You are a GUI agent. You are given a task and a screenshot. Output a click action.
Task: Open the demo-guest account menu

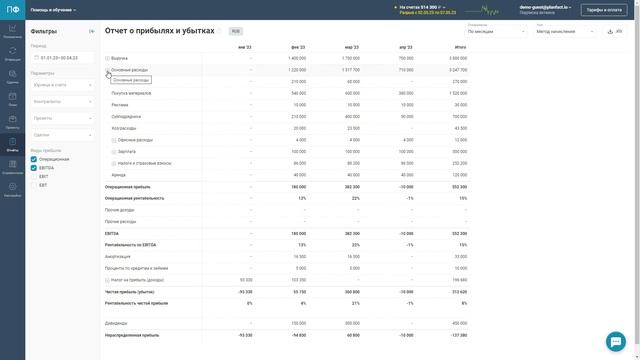pyautogui.click(x=545, y=7)
